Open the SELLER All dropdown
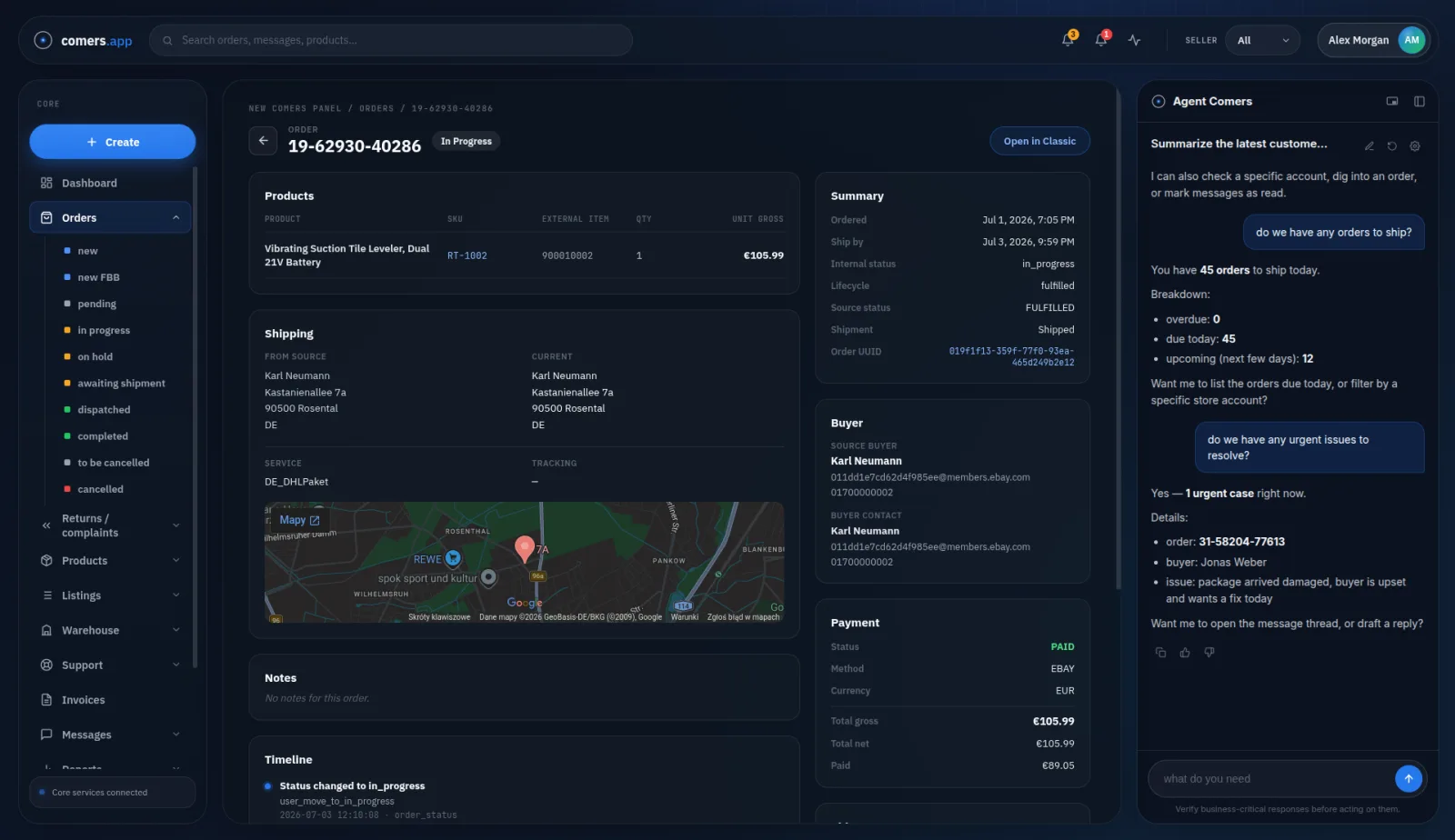The width and height of the screenshot is (1455, 840). pos(1263,40)
